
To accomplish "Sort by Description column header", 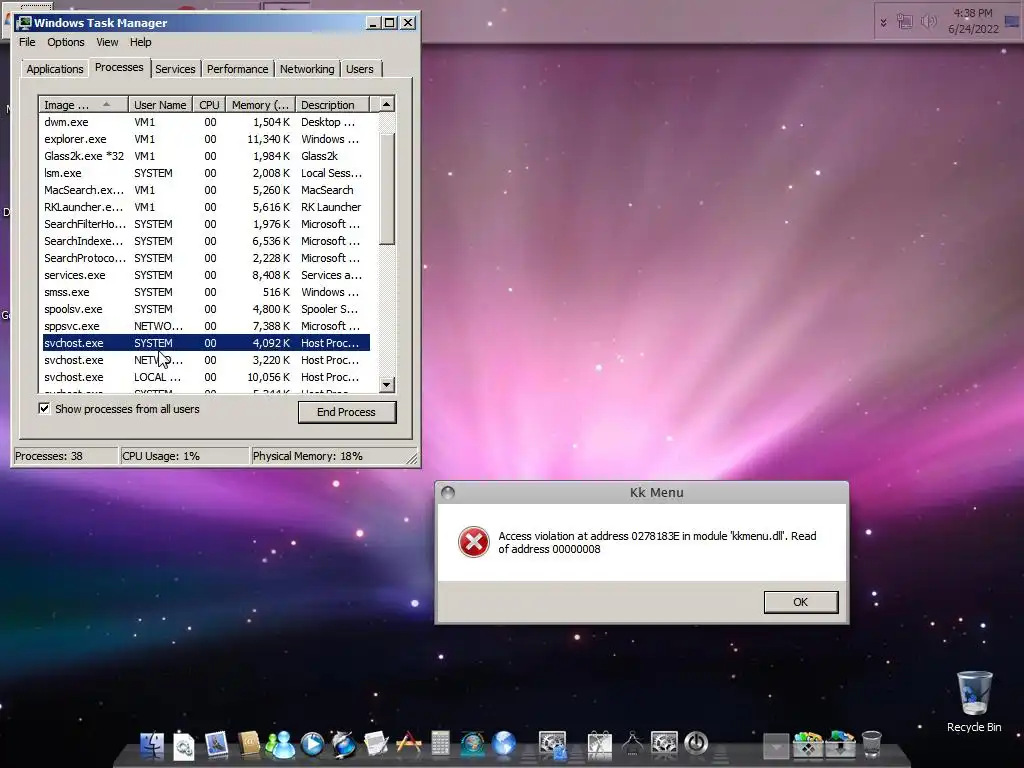I will [x=332, y=105].
